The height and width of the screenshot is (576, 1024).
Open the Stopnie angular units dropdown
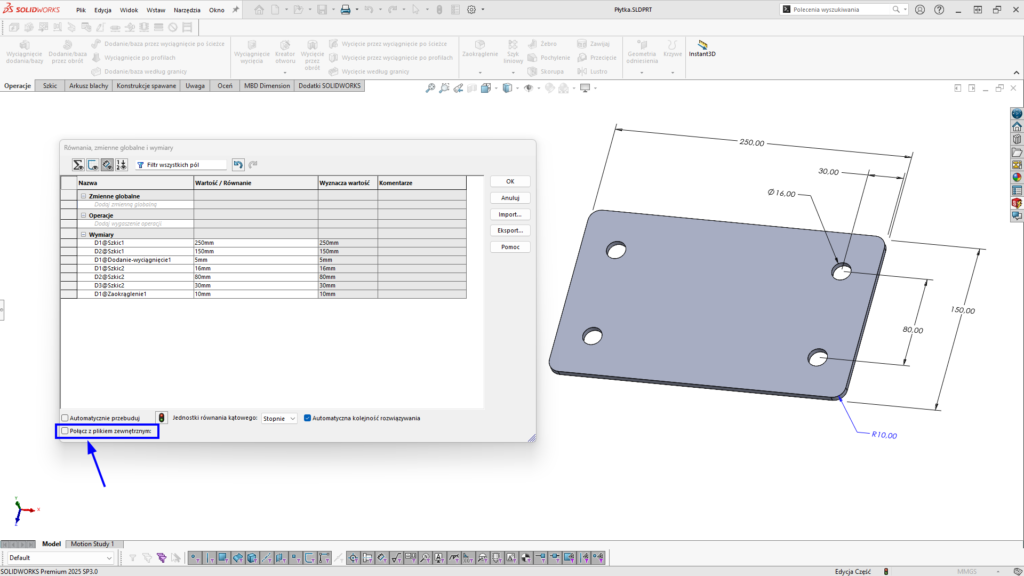click(x=279, y=418)
